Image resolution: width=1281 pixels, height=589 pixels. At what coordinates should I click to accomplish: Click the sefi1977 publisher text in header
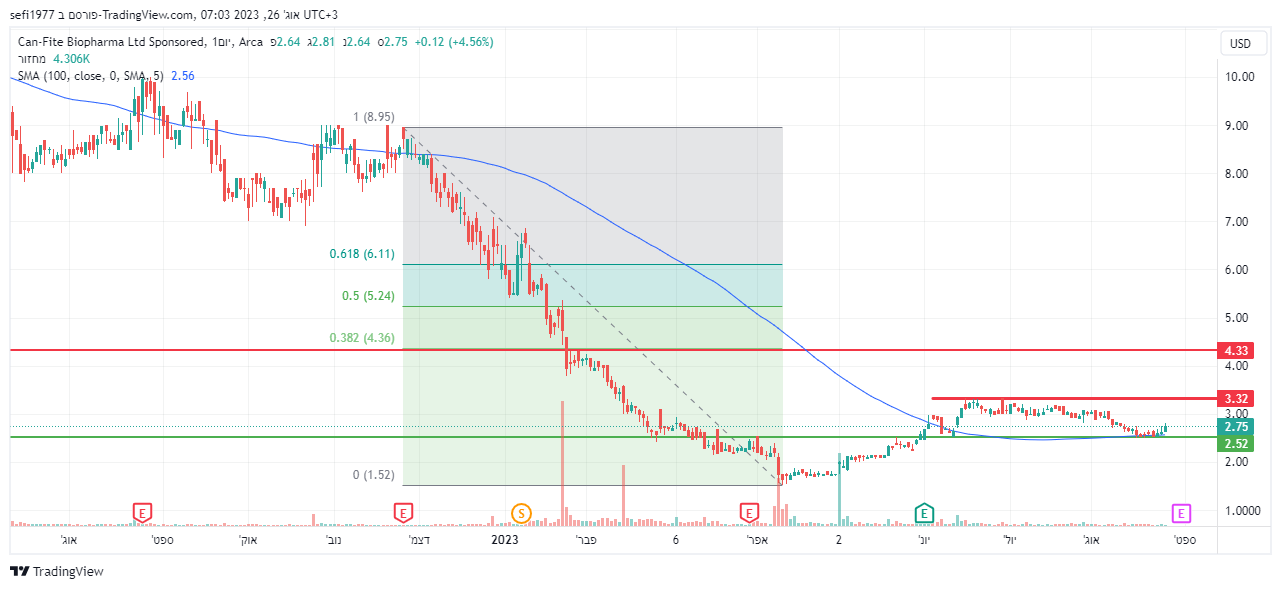click(x=32, y=14)
